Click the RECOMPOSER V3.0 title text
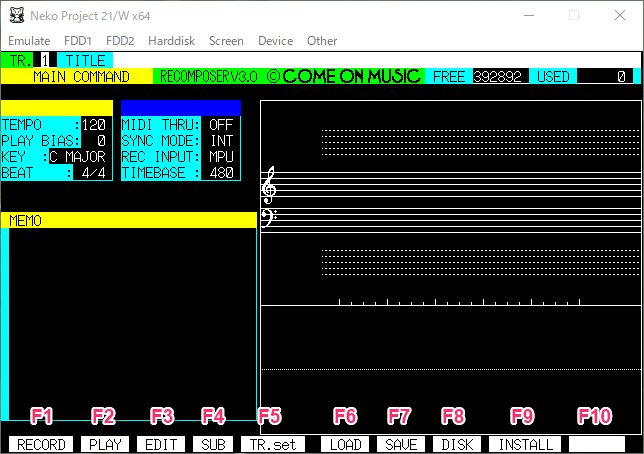 pos(209,76)
